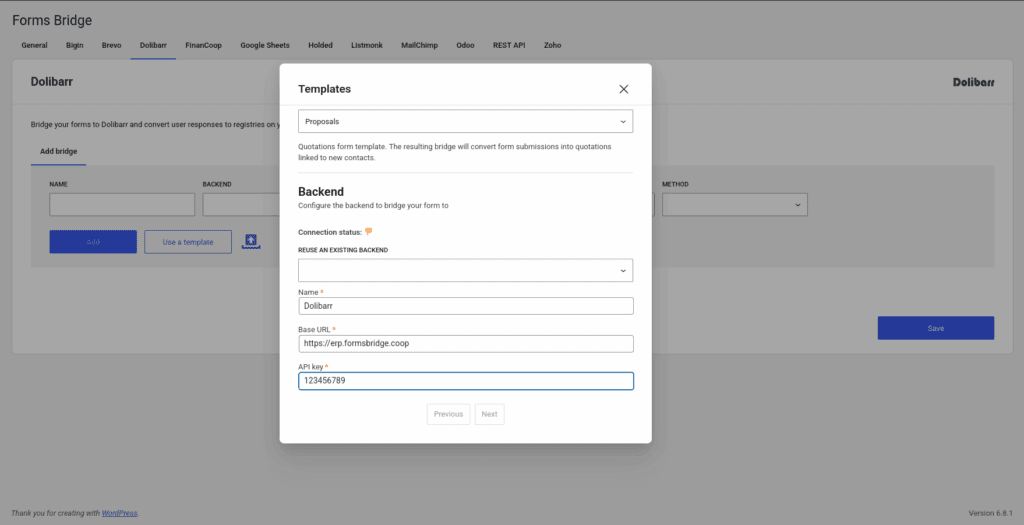Open the Proposals template dropdown
Viewport: 1024px width, 525px height.
click(x=465, y=121)
